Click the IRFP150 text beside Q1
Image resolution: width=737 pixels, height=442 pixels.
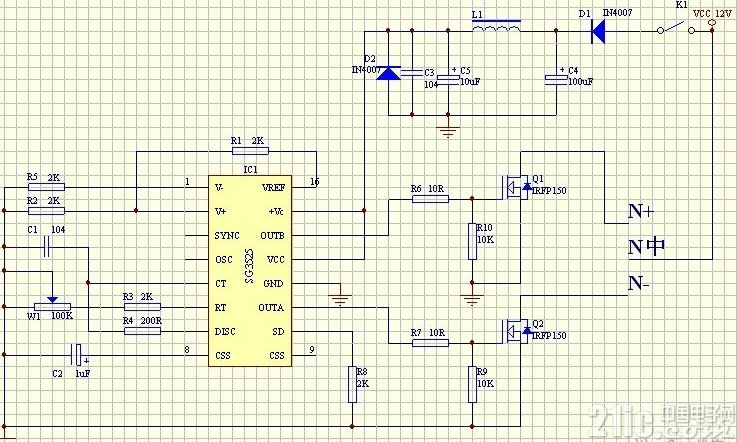[x=549, y=191]
